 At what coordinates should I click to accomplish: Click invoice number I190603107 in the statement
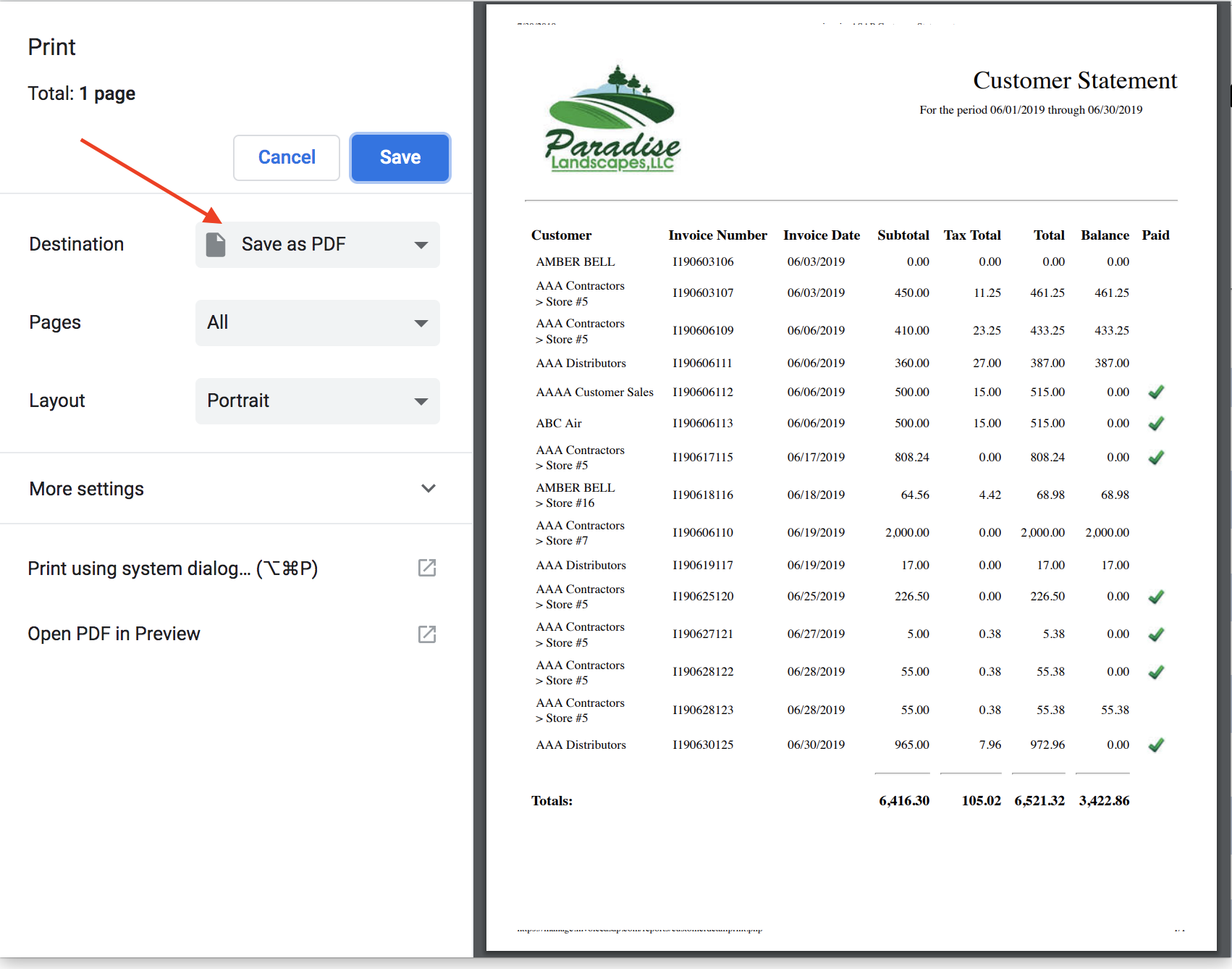(x=702, y=293)
